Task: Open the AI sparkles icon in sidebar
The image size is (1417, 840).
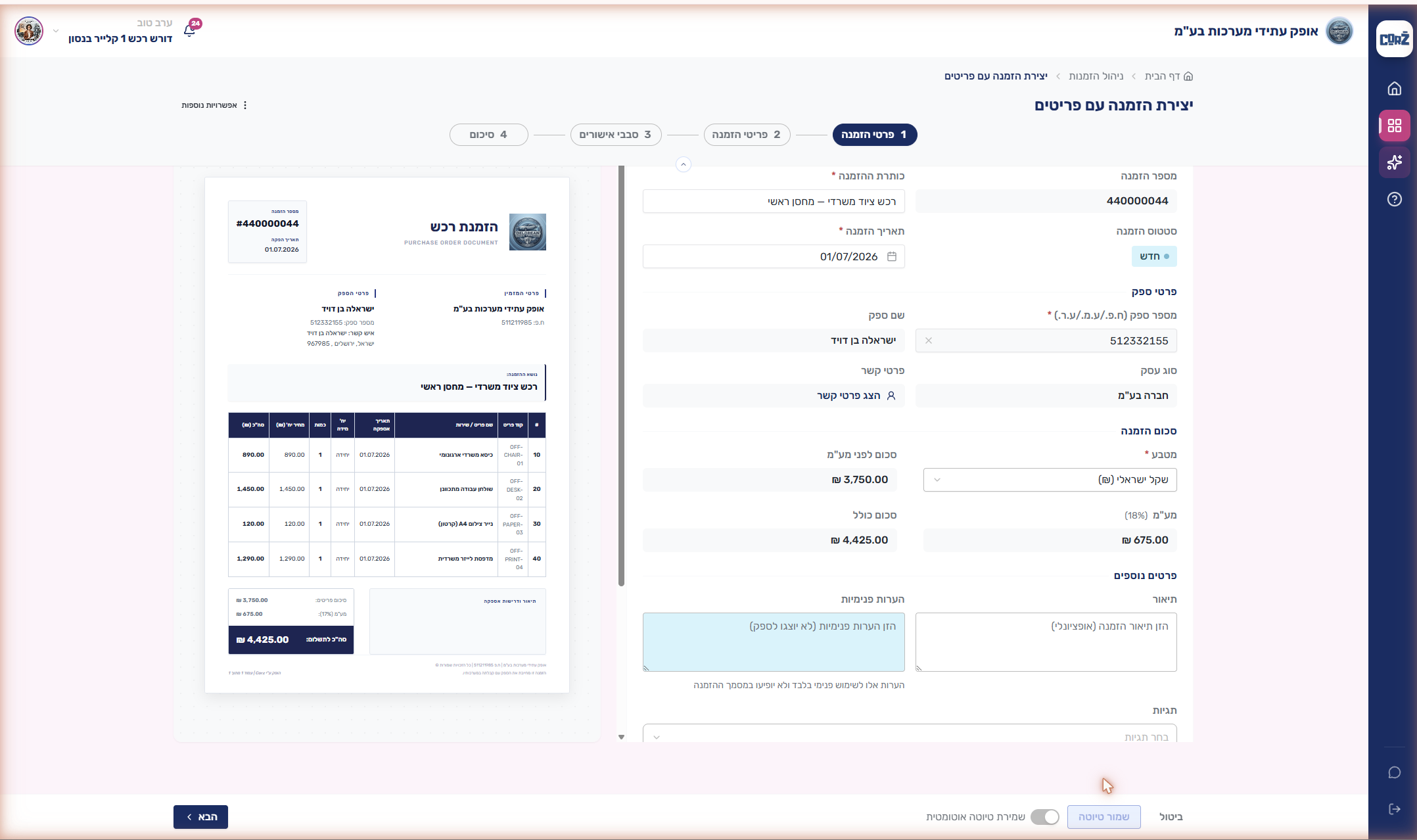Action: coord(1394,162)
